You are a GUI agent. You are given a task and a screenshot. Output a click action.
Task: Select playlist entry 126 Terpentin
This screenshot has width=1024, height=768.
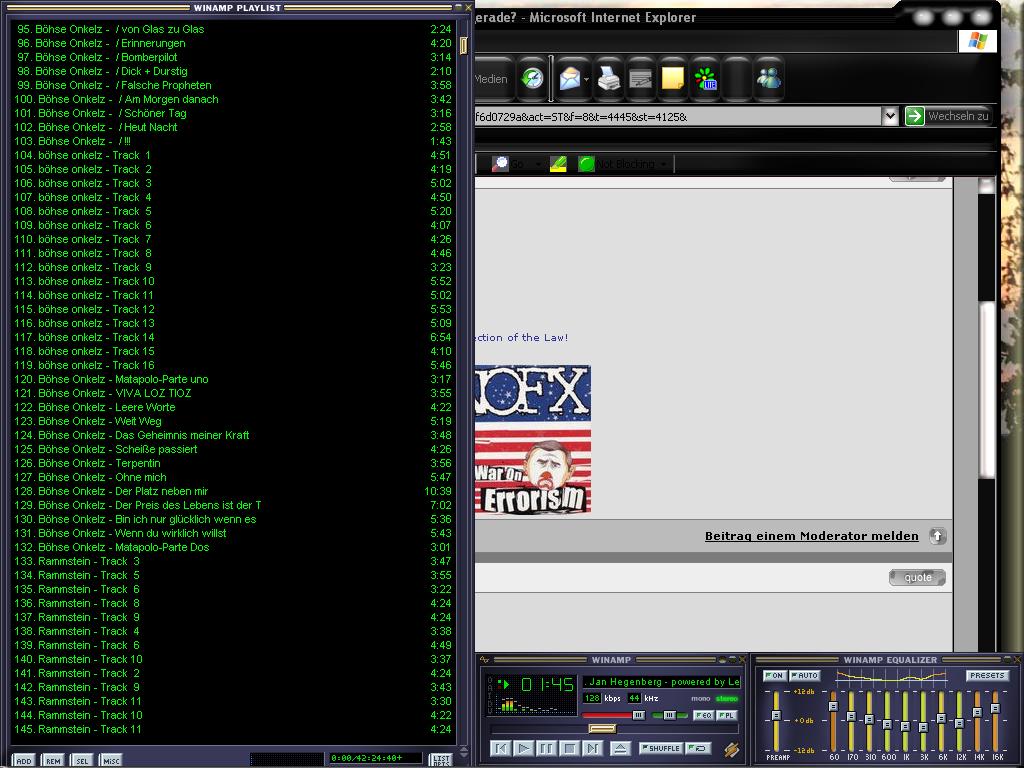pos(232,463)
